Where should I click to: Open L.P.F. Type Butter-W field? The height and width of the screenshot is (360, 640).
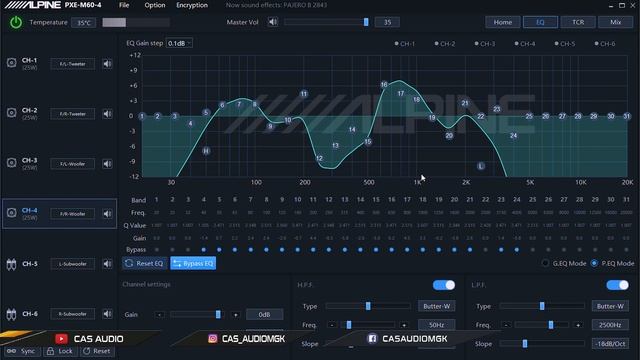coord(610,306)
